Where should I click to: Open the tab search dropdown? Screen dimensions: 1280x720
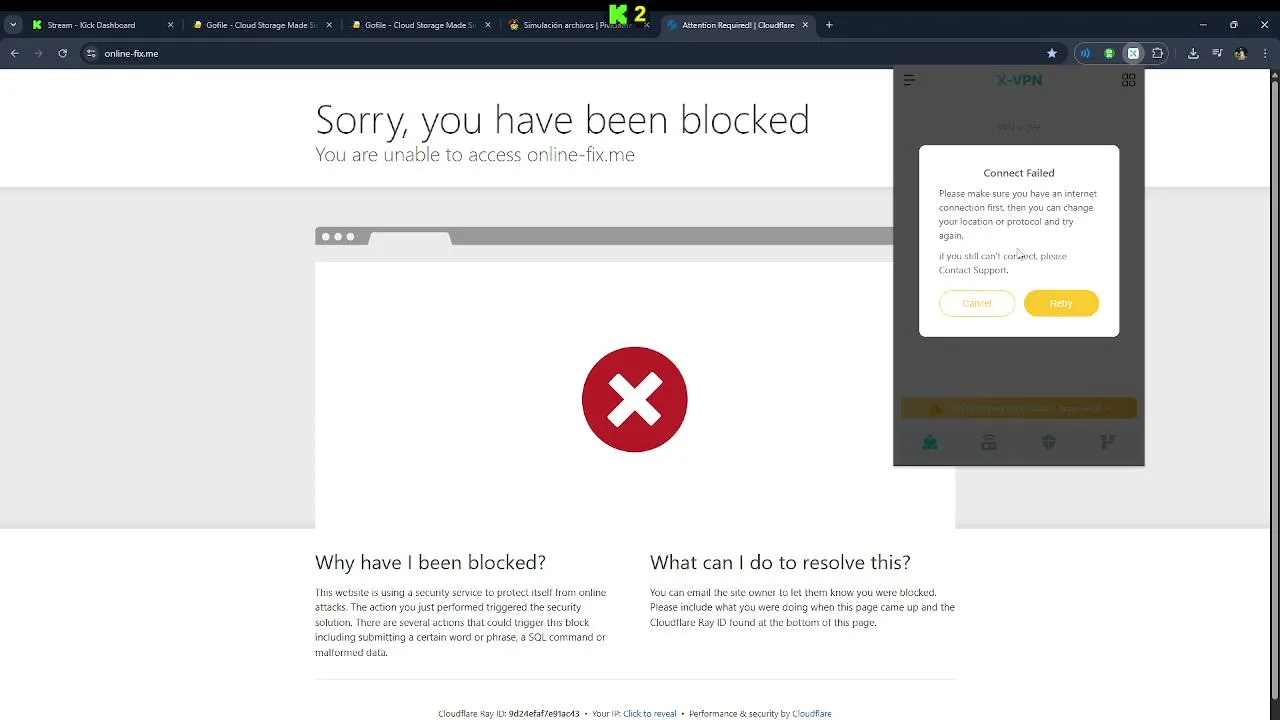[x=13, y=25]
